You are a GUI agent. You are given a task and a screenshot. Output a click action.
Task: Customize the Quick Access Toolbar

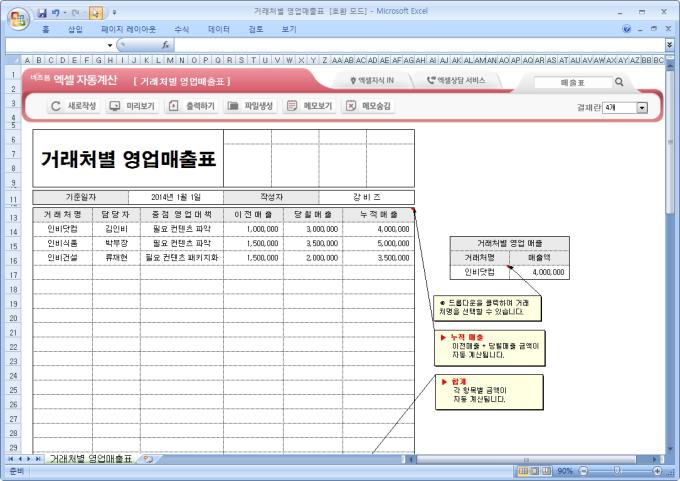[114, 13]
